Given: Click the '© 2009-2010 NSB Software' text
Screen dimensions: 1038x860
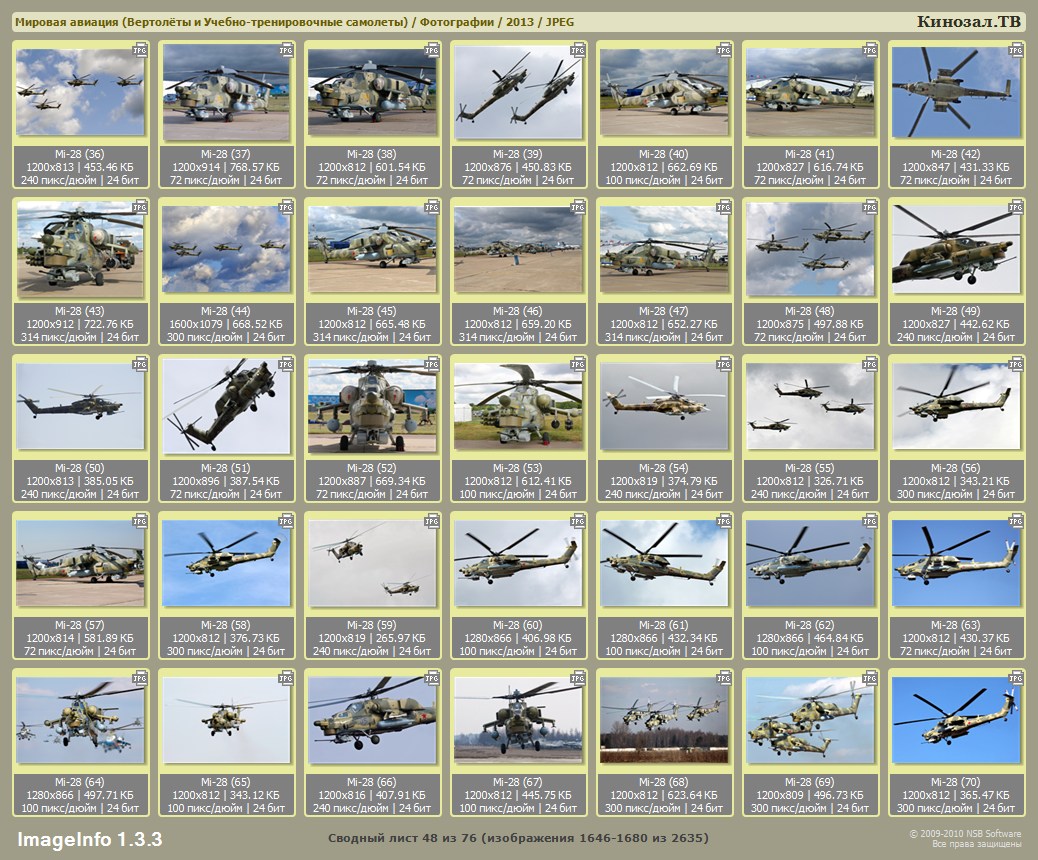Looking at the screenshot, I should pyautogui.click(x=965, y=834).
